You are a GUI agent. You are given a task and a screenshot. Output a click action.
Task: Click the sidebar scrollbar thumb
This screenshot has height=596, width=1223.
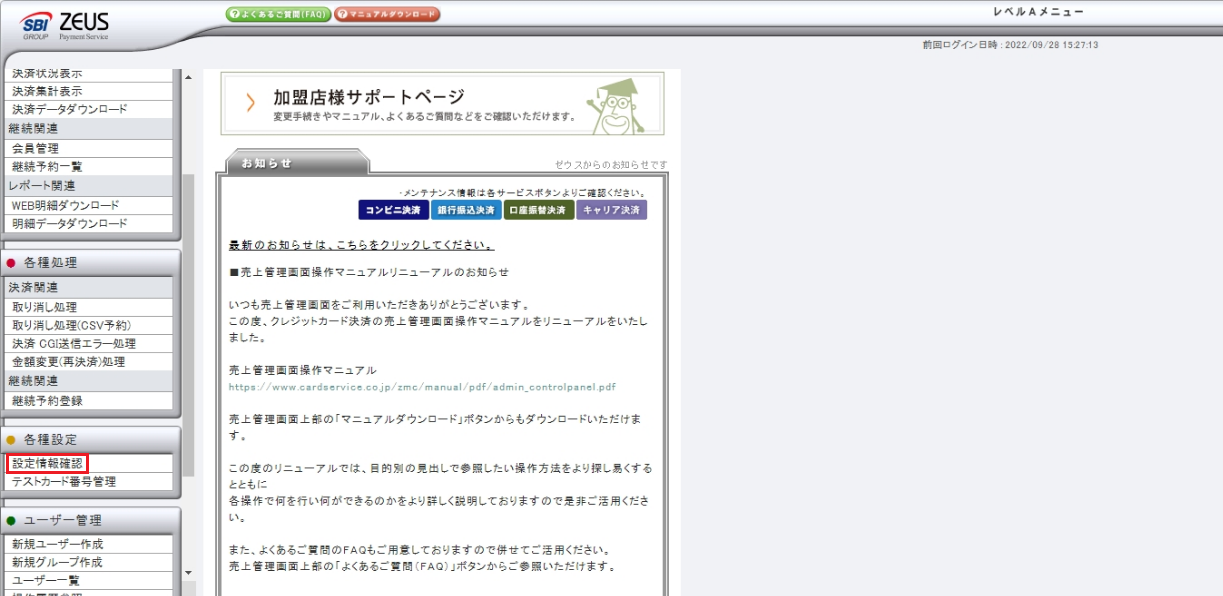tap(188, 325)
